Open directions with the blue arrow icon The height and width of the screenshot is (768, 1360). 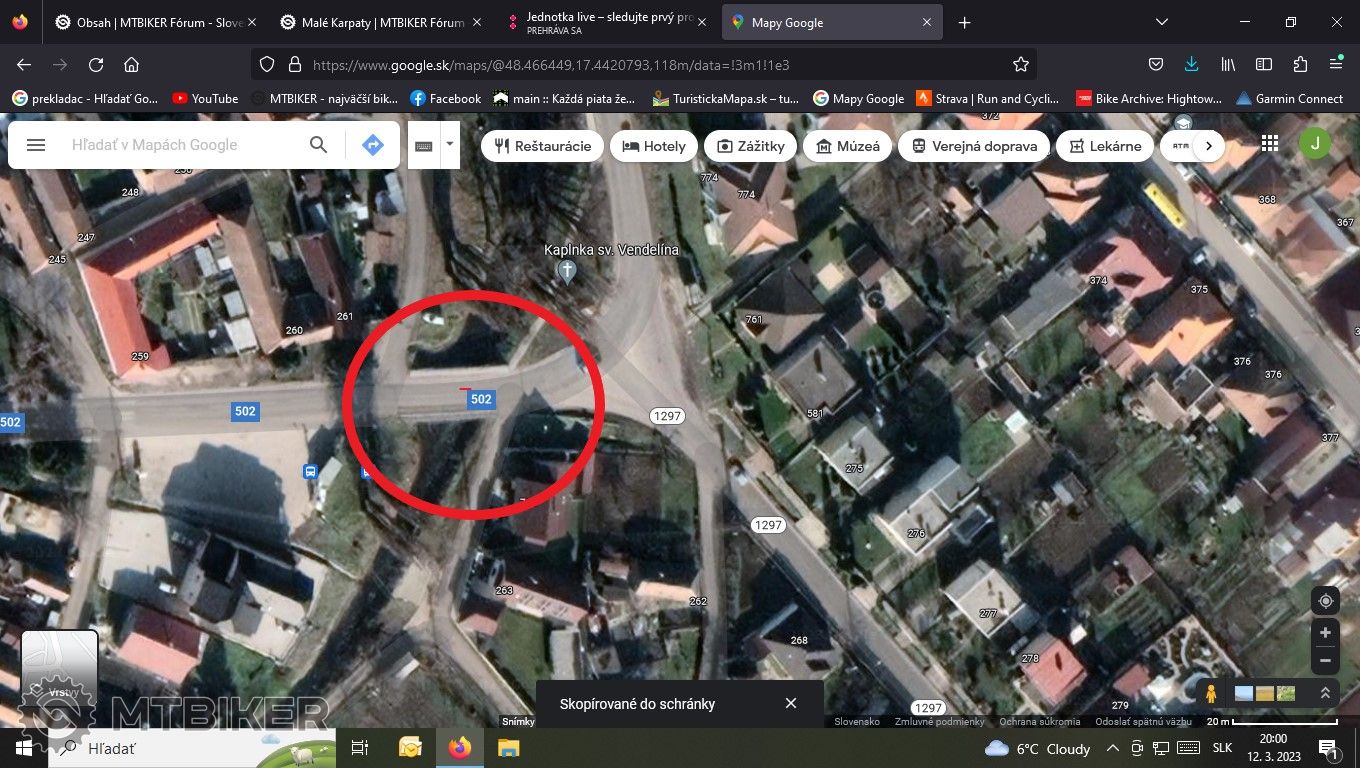pyautogui.click(x=372, y=145)
